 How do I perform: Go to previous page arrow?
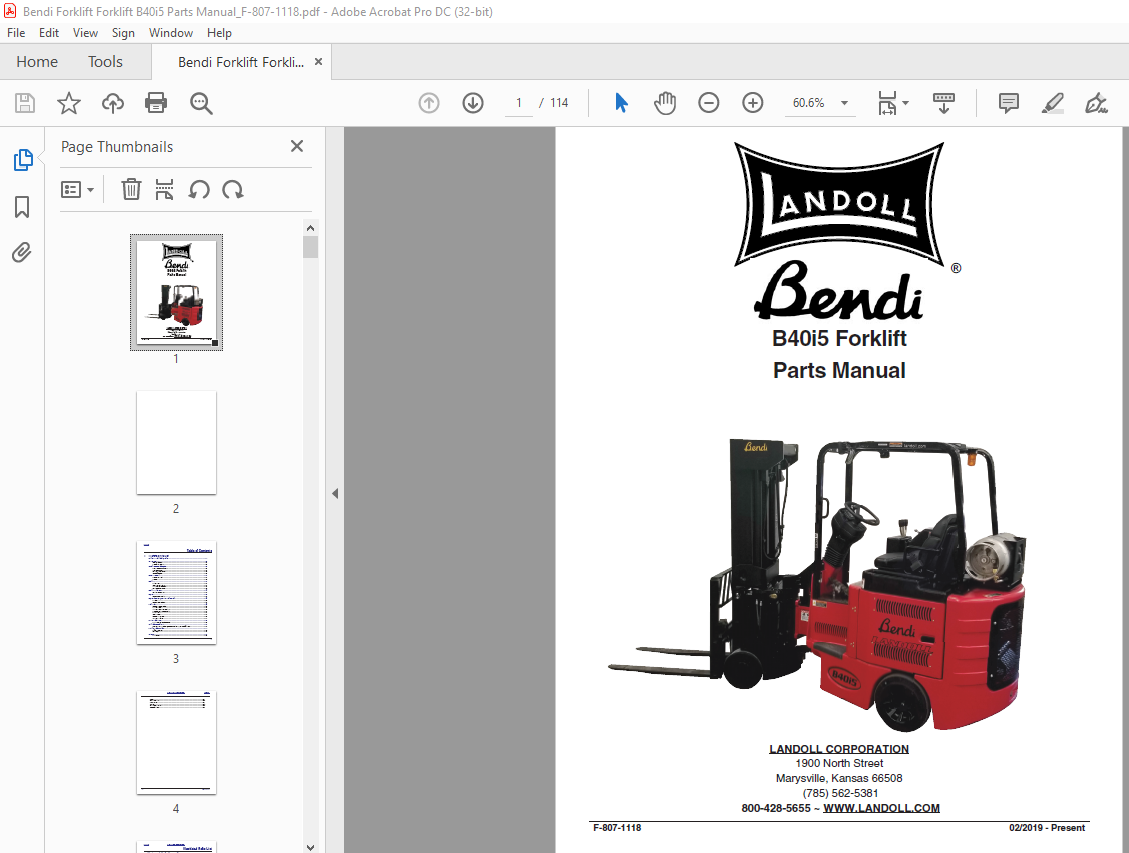pos(429,103)
